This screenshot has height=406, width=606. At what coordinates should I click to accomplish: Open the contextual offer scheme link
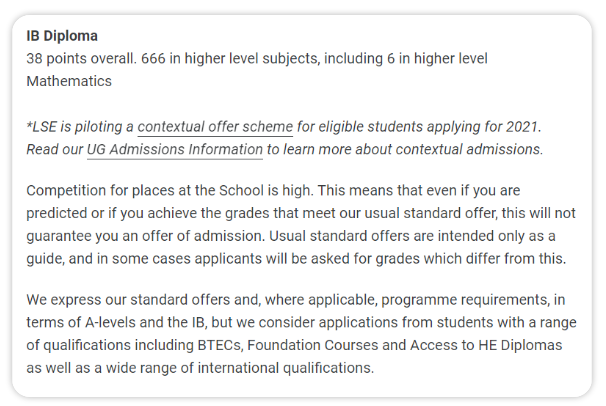click(x=215, y=127)
